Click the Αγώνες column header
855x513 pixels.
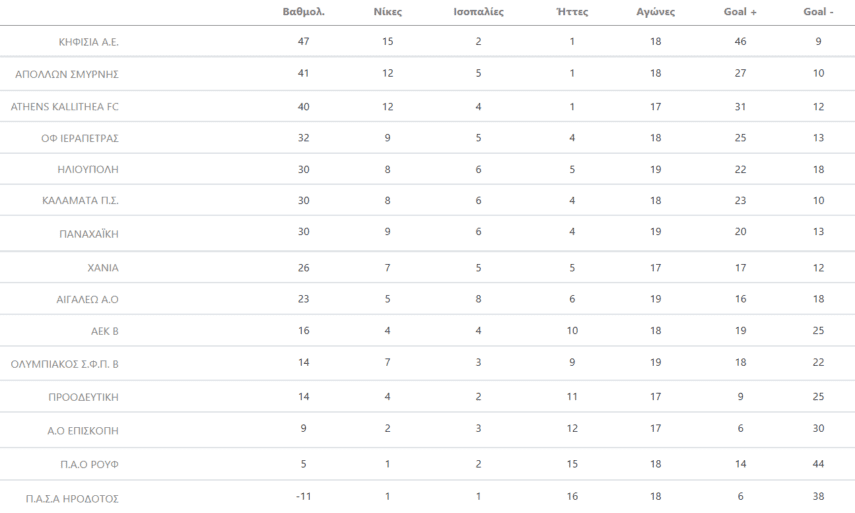[x=656, y=12]
